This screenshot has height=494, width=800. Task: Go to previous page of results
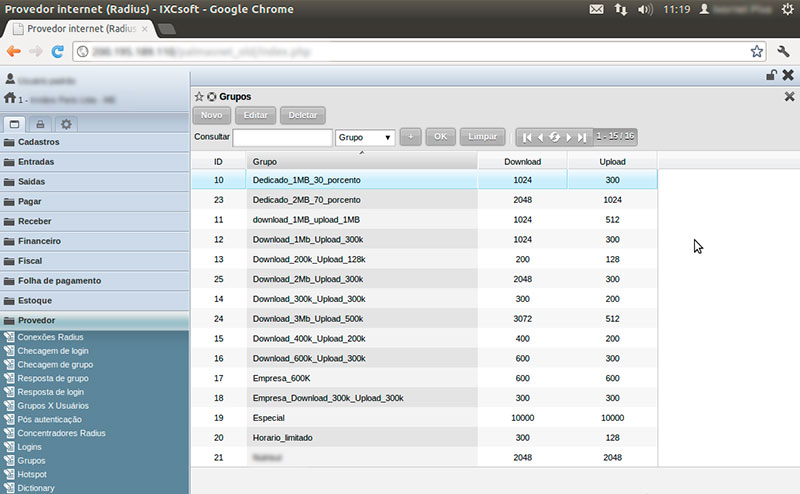click(540, 137)
